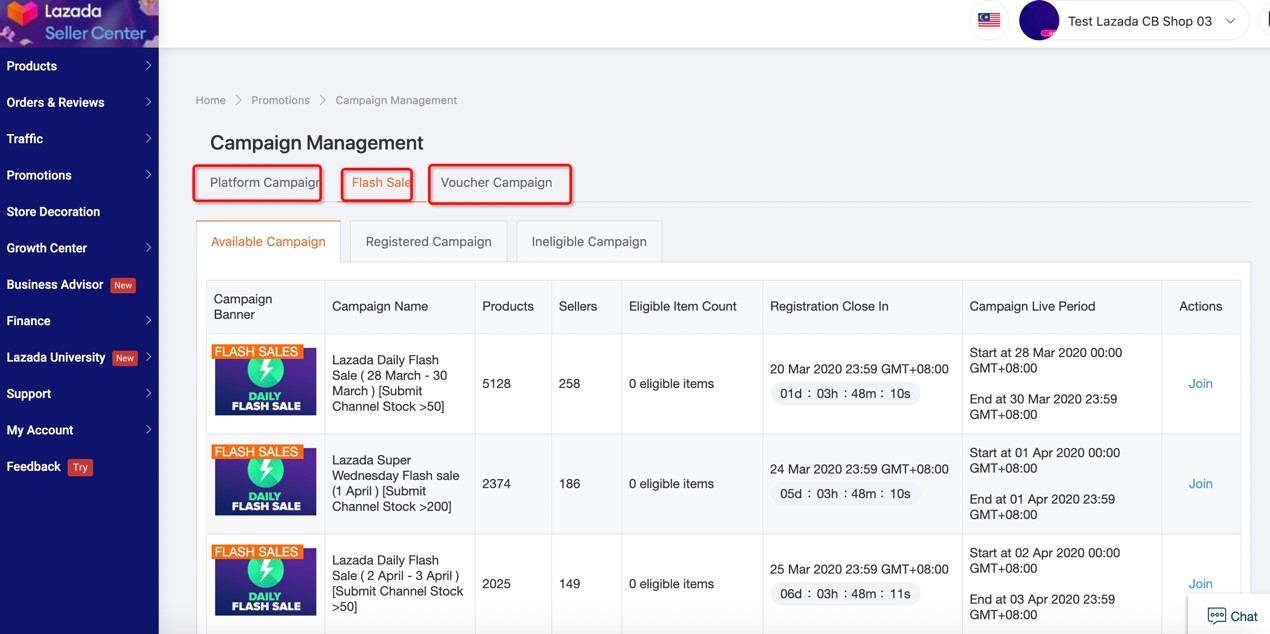Click the products count 2374
The width and height of the screenshot is (1270, 634).
coord(496,484)
